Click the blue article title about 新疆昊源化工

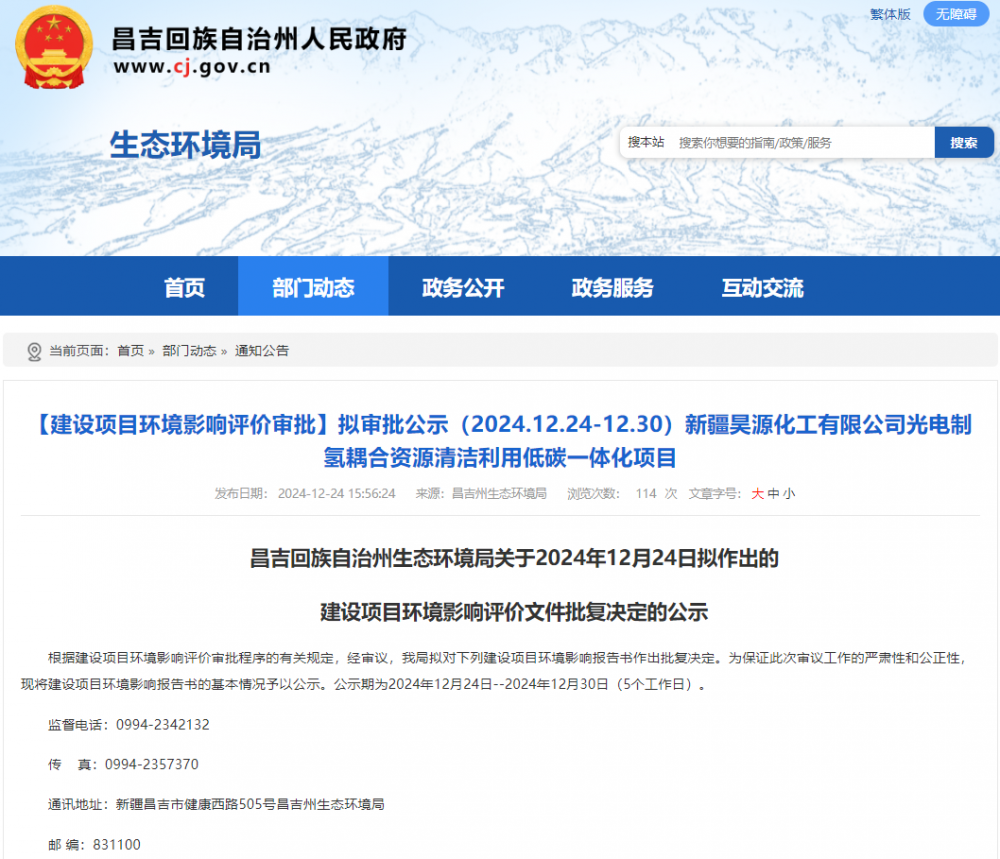click(500, 441)
